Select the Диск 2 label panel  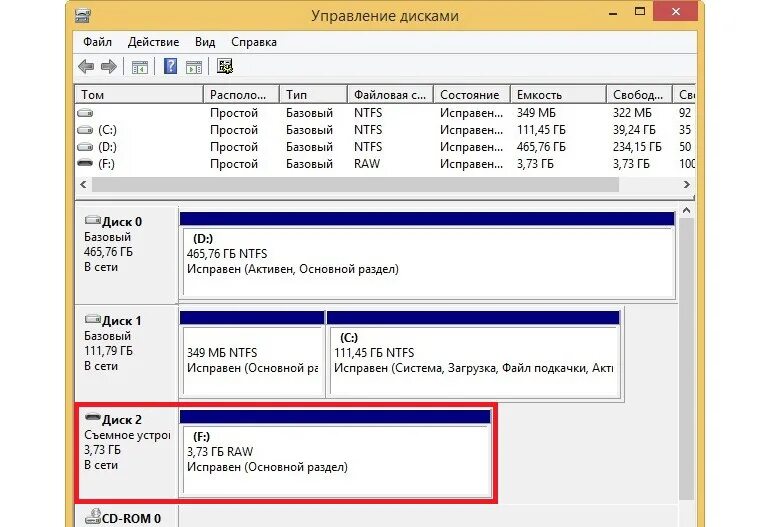pyautogui.click(x=127, y=453)
